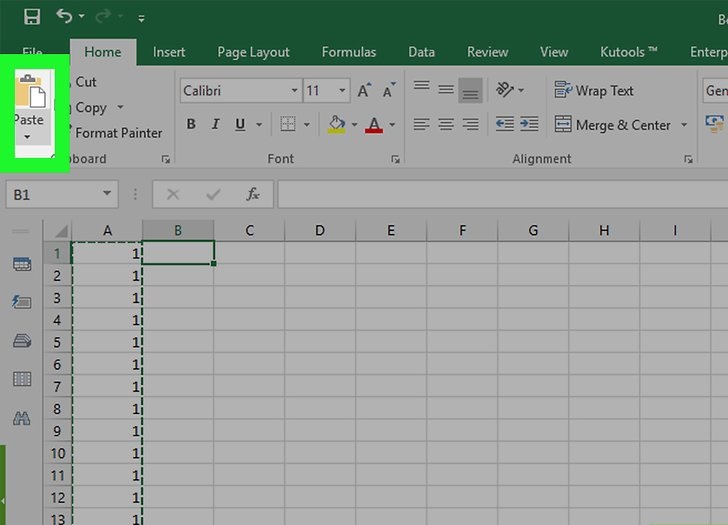Click the Borders icon

288,124
